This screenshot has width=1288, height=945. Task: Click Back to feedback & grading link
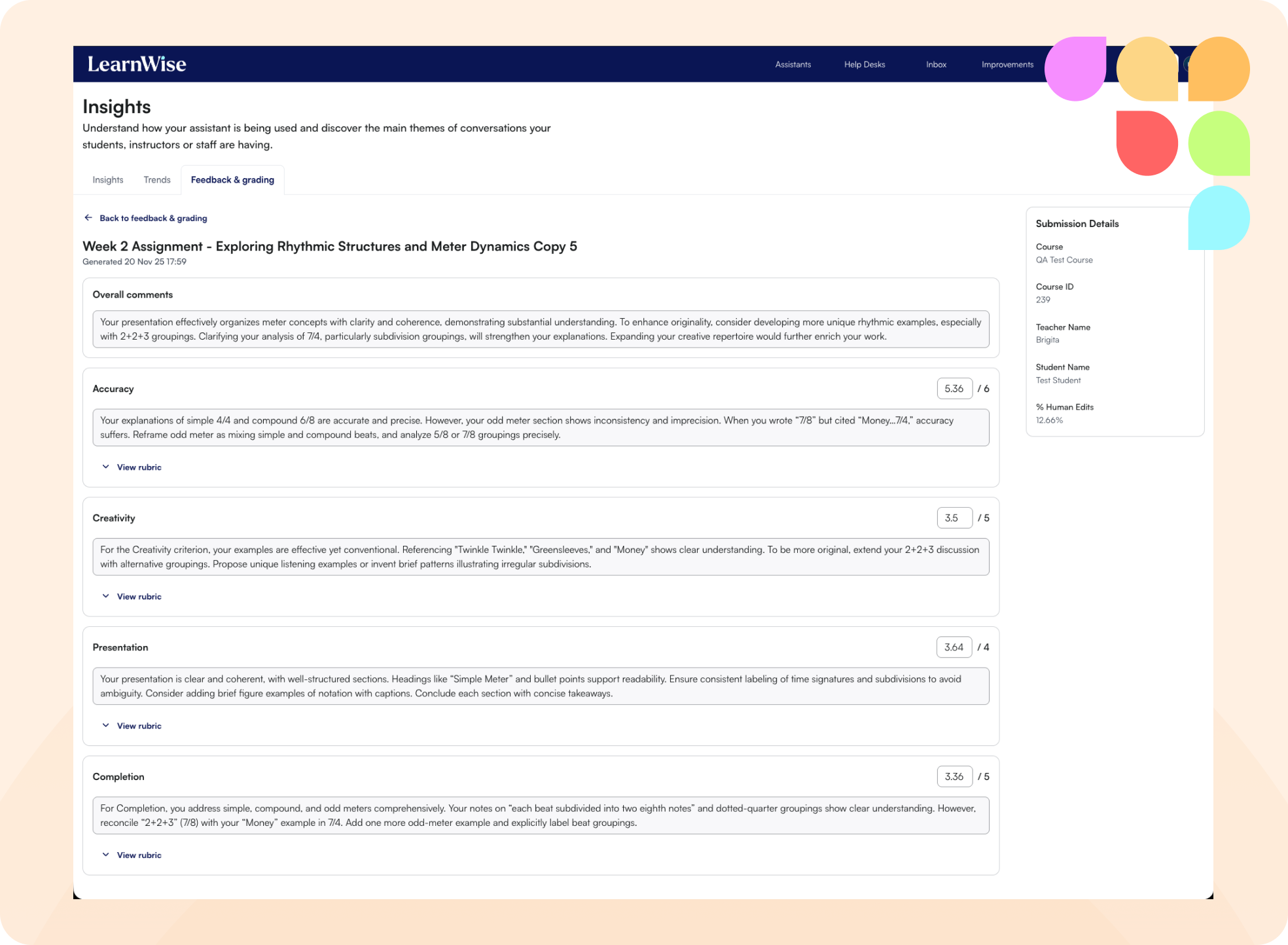coord(153,218)
